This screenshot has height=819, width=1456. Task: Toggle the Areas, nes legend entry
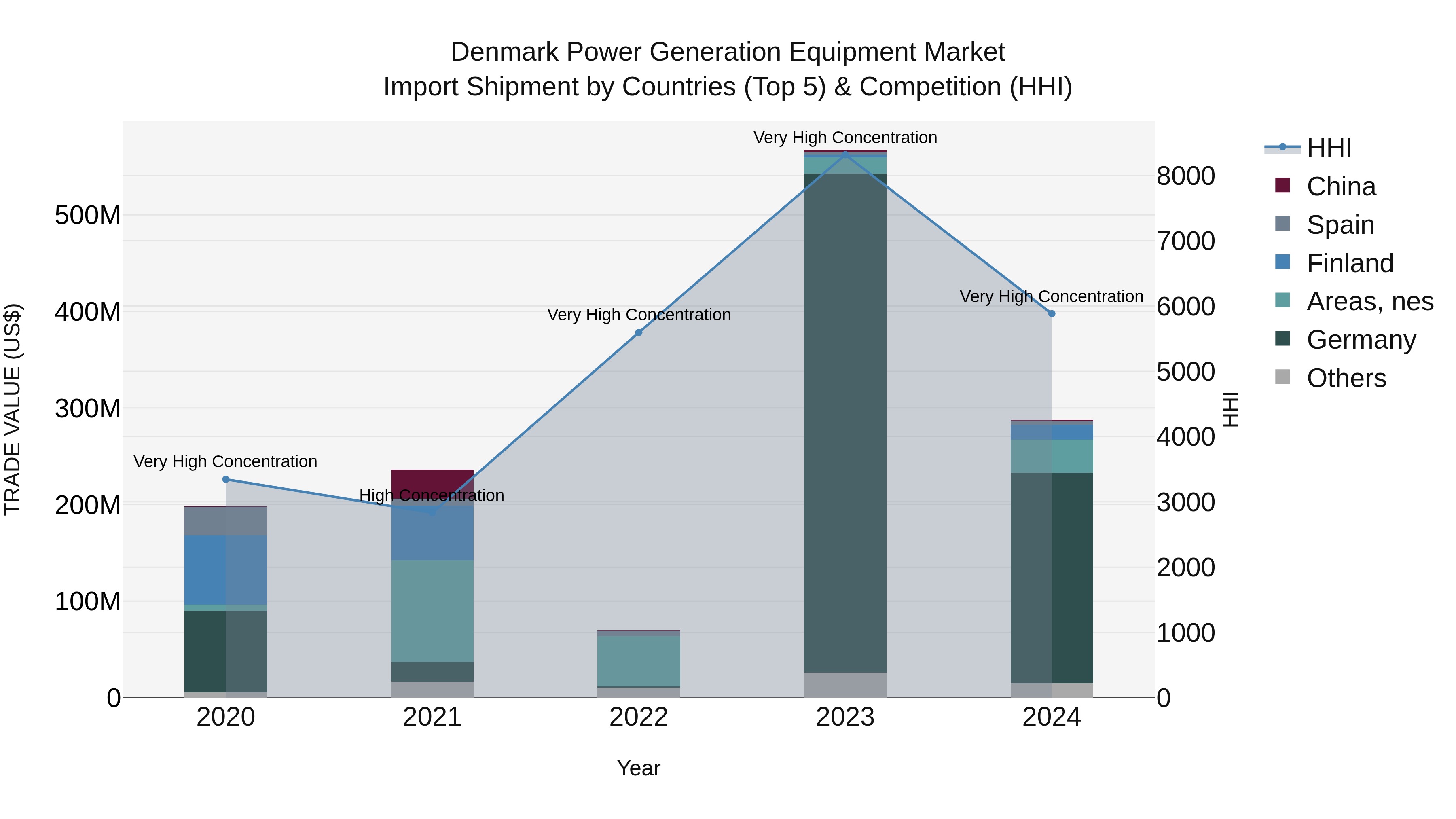pyautogui.click(x=1354, y=301)
